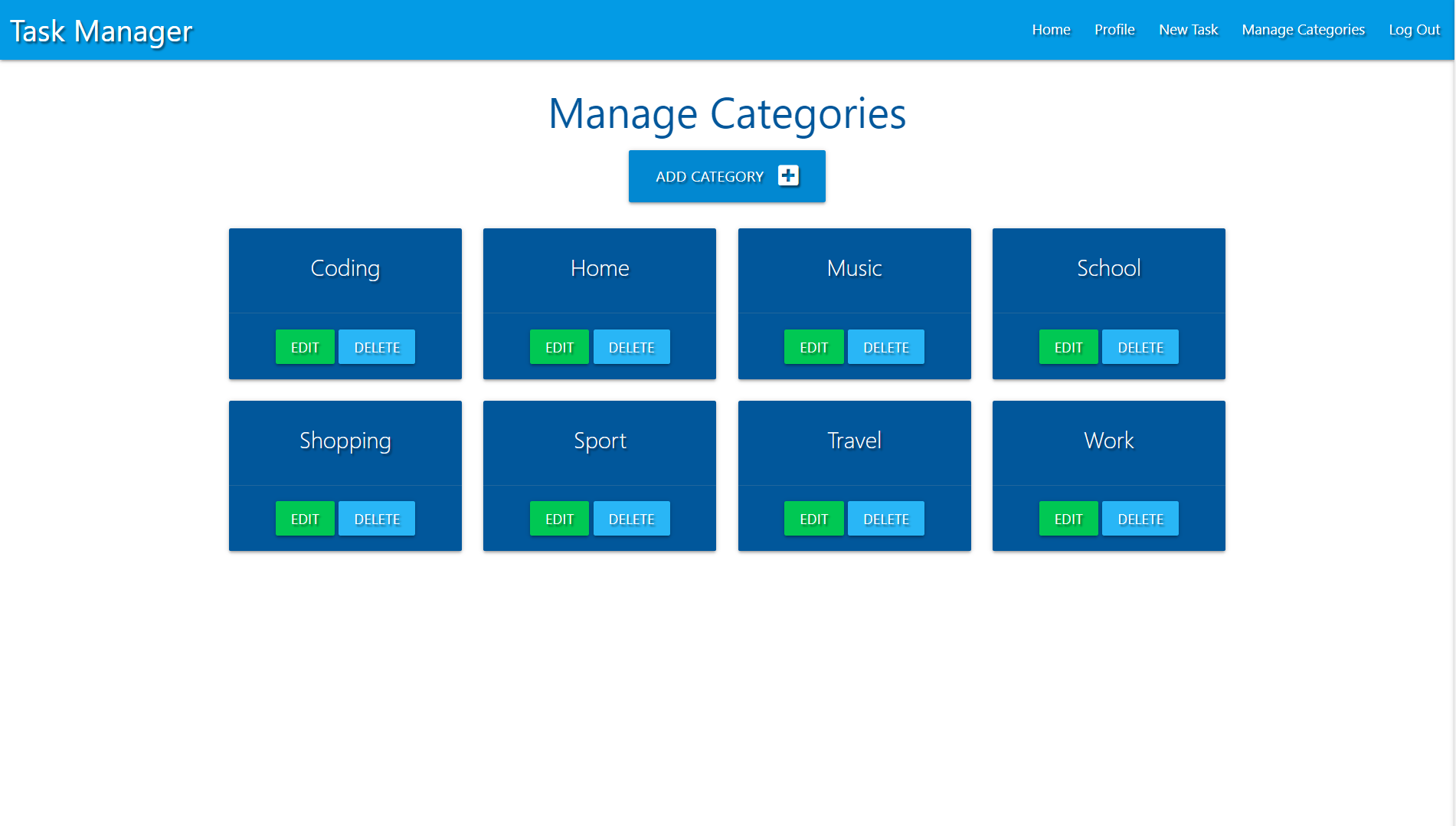Delete the Work category
Image resolution: width=1456 pixels, height=826 pixels.
click(x=1140, y=519)
